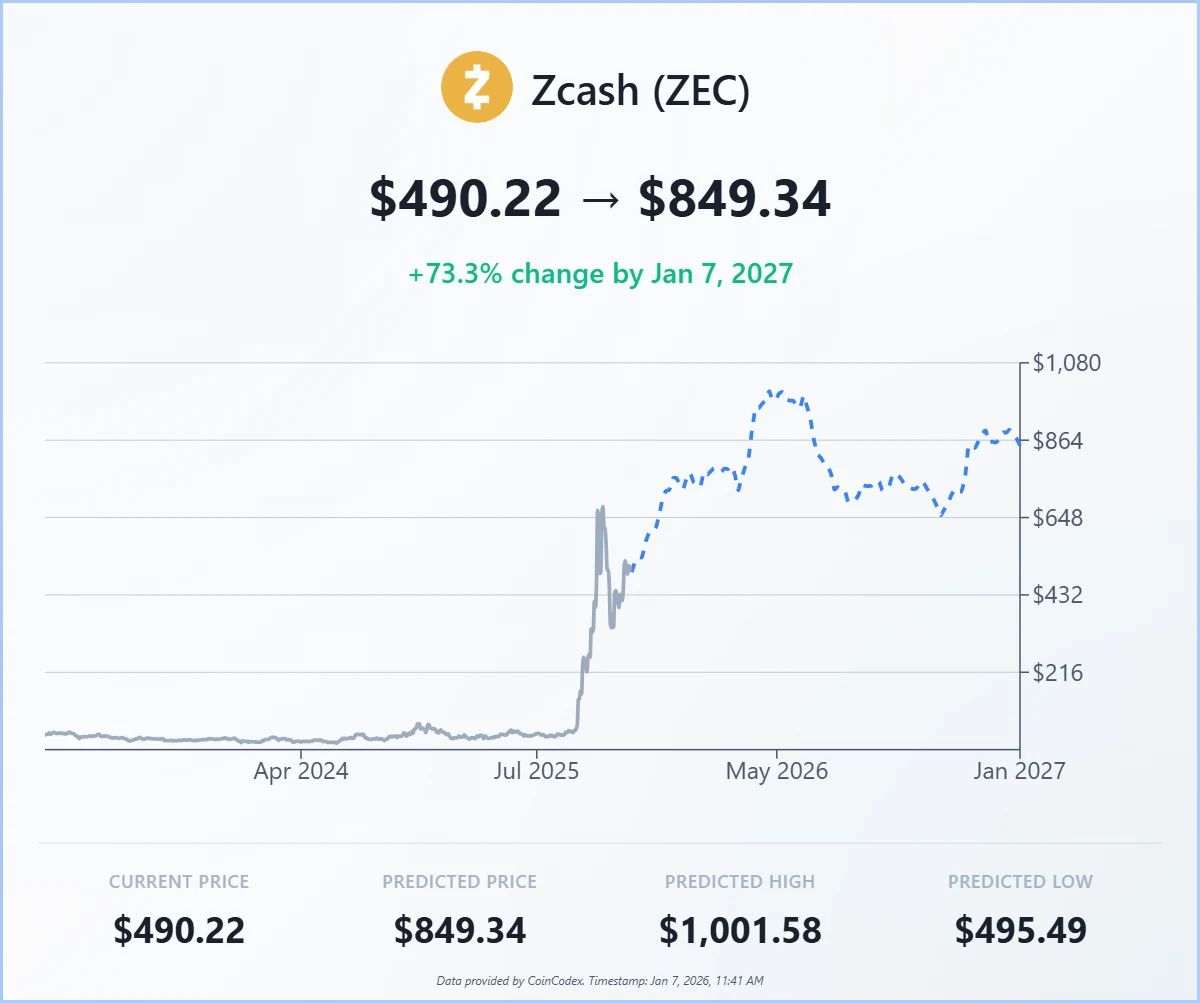Click the Predicted High value $1,001.58
The image size is (1200, 1003).
pyautogui.click(x=740, y=930)
